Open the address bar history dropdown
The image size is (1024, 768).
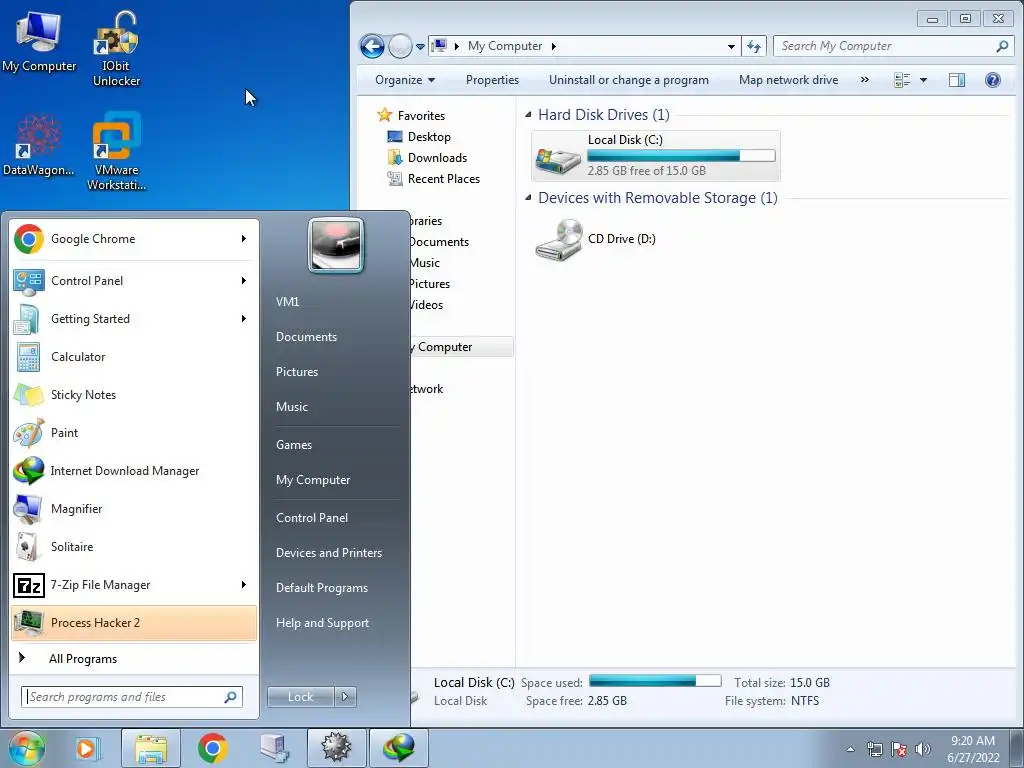731,46
